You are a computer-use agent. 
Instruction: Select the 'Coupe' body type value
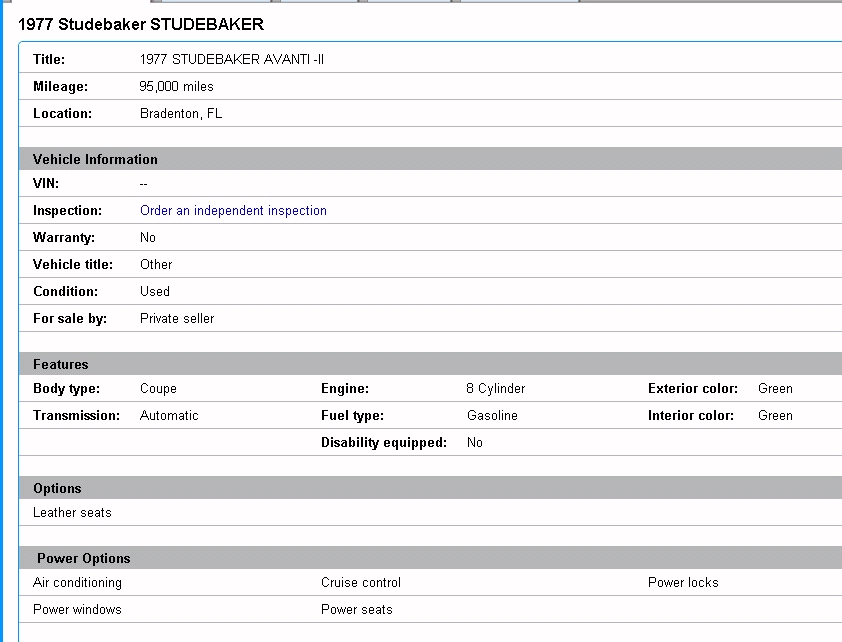158,388
